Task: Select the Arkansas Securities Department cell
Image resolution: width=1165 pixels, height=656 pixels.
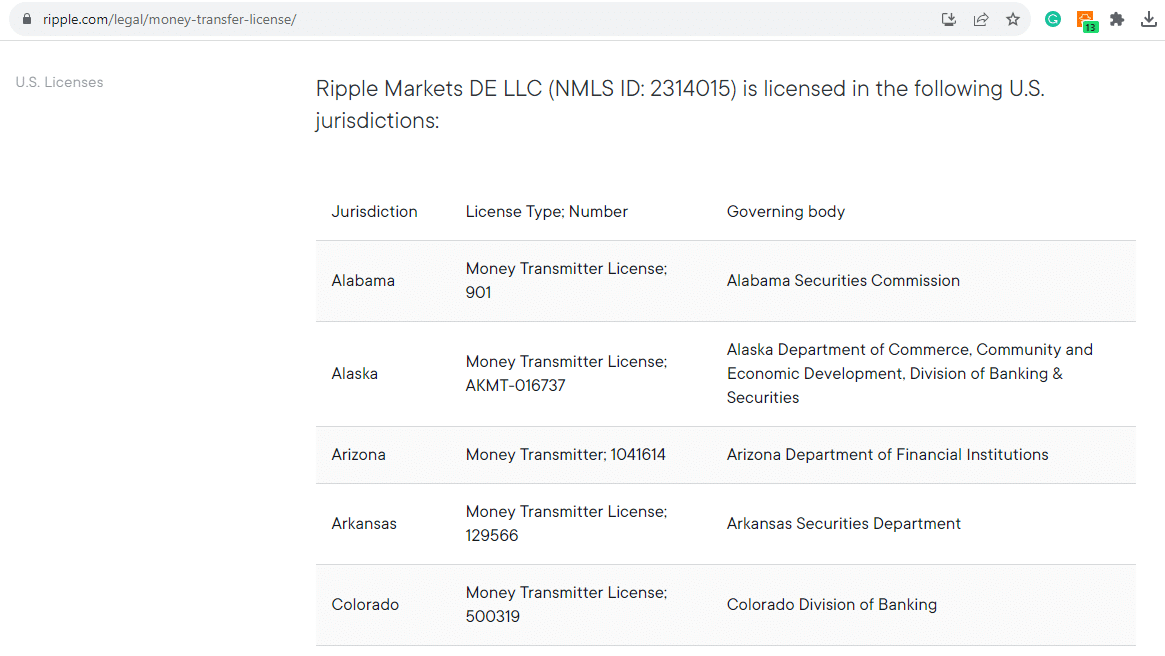Action: (843, 523)
